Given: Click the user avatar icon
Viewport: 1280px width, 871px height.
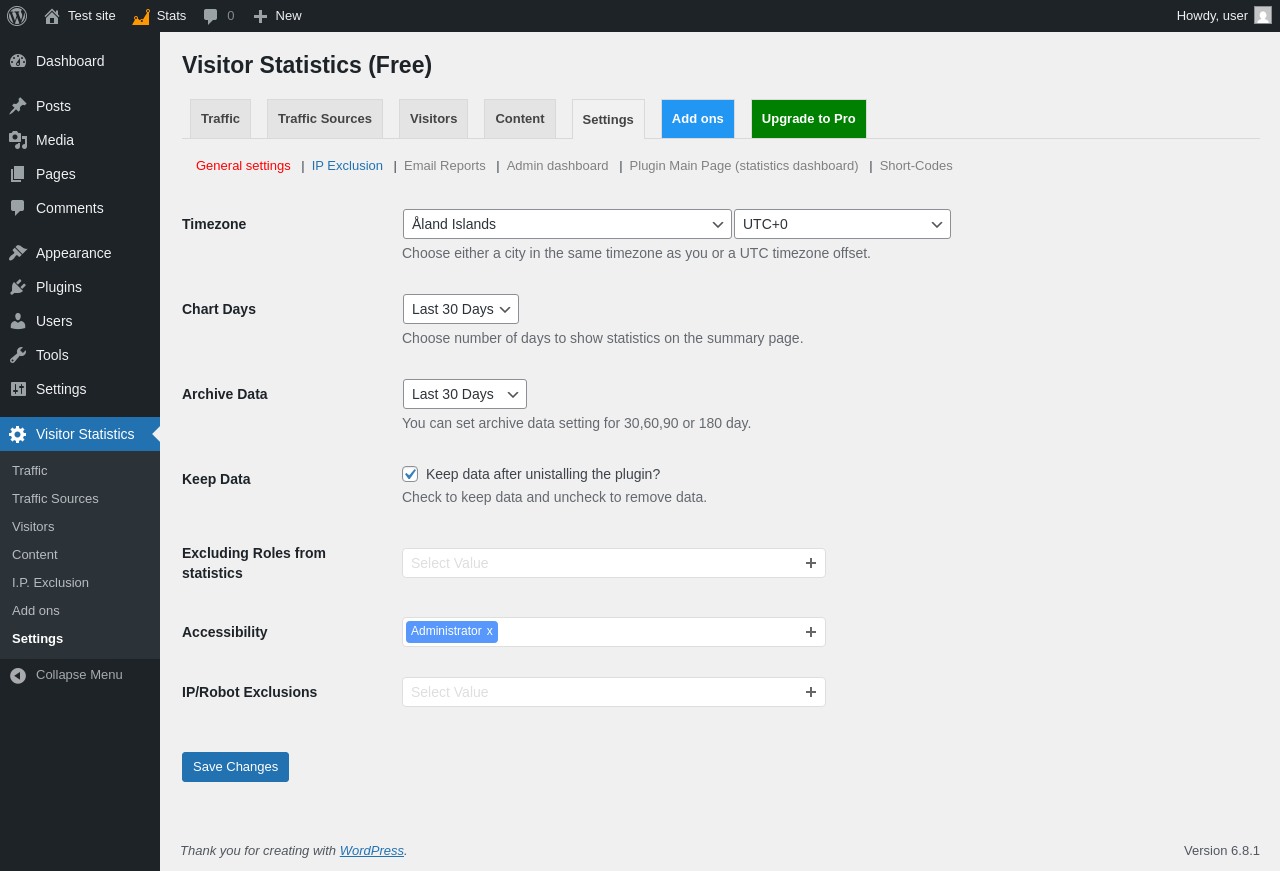Looking at the screenshot, I should pyautogui.click(x=1263, y=15).
